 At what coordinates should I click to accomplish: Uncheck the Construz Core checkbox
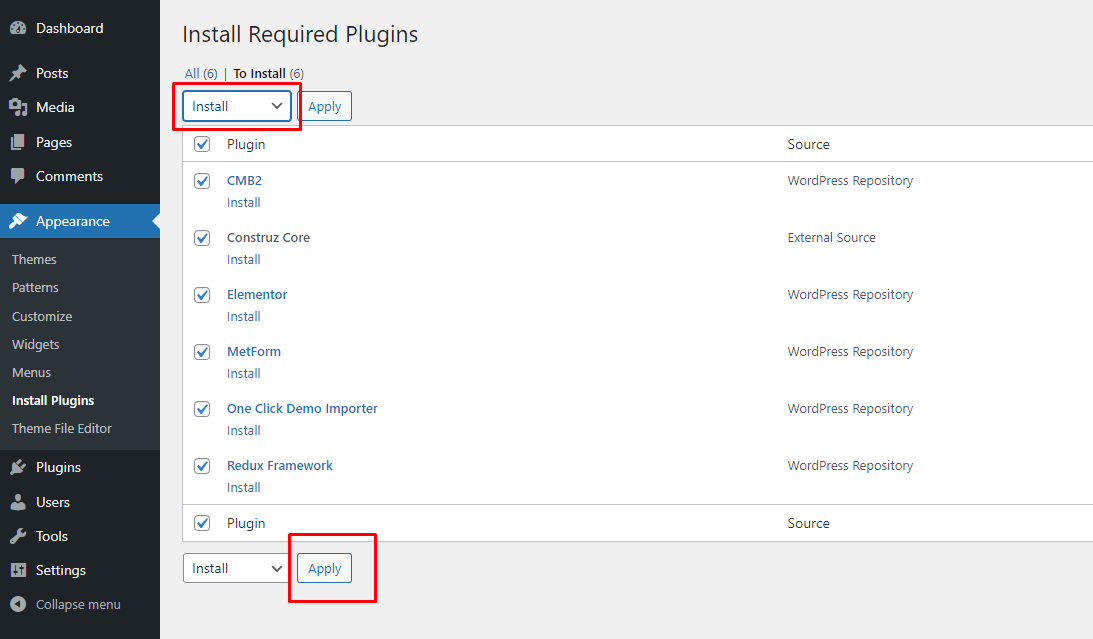[x=202, y=238]
